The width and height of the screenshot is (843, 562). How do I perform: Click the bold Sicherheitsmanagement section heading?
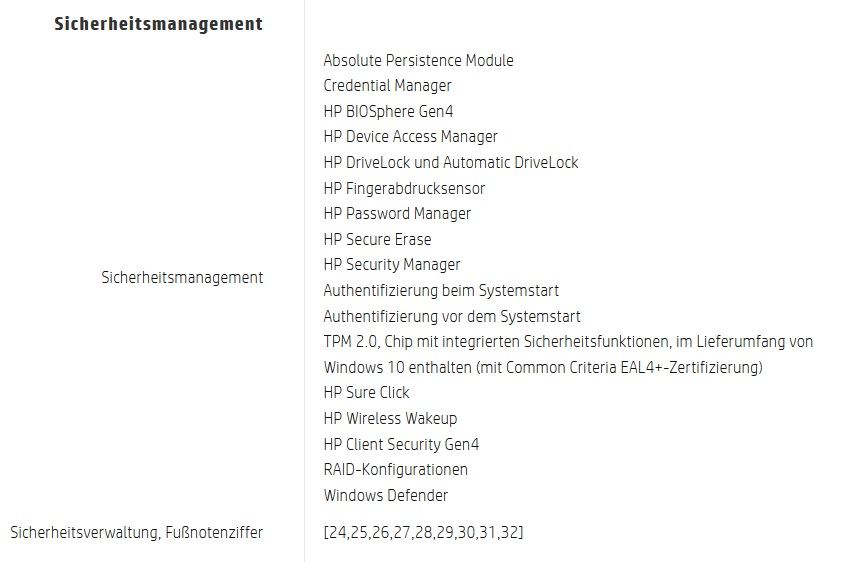(x=158, y=23)
